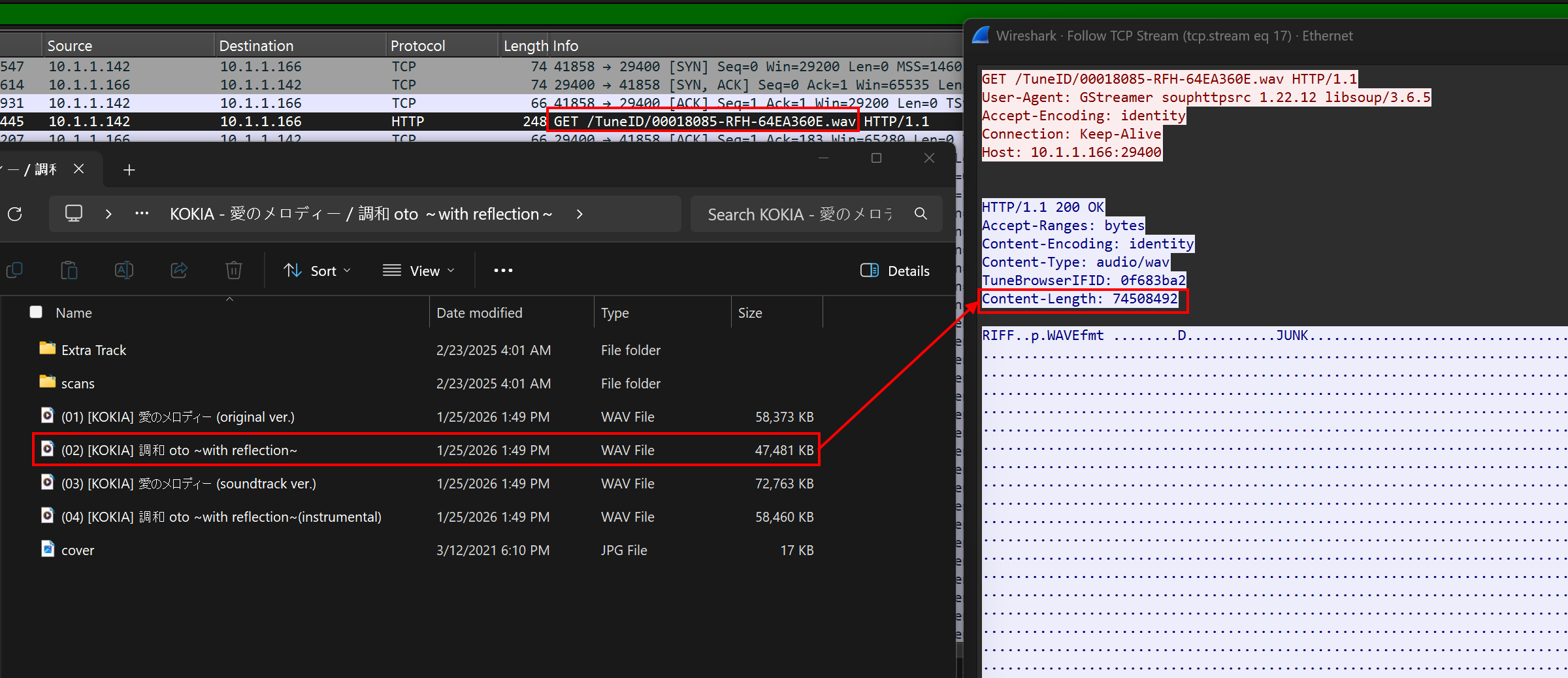Click the Size column header
Viewport: 1568px width, 678px height.
coord(750,313)
